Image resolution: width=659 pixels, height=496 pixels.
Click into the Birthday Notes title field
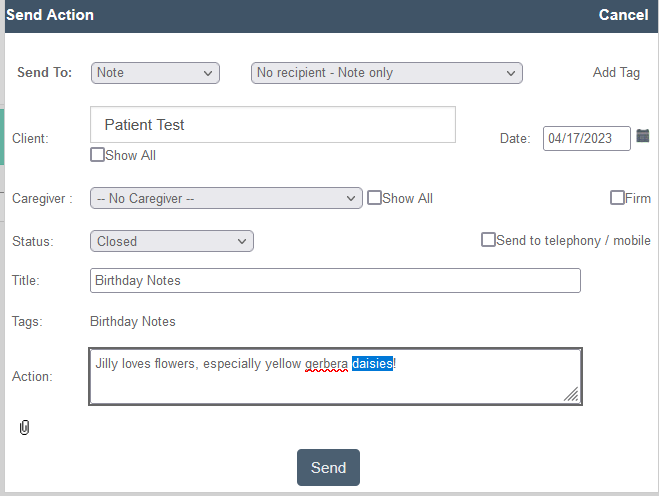pos(335,280)
